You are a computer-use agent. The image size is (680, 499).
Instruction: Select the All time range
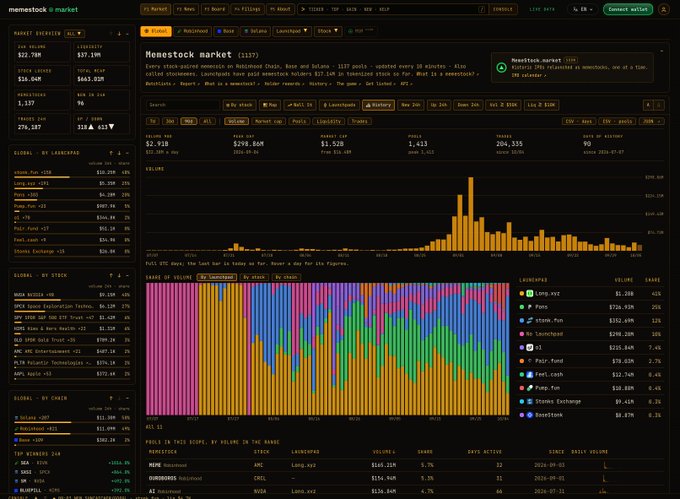[x=207, y=121]
